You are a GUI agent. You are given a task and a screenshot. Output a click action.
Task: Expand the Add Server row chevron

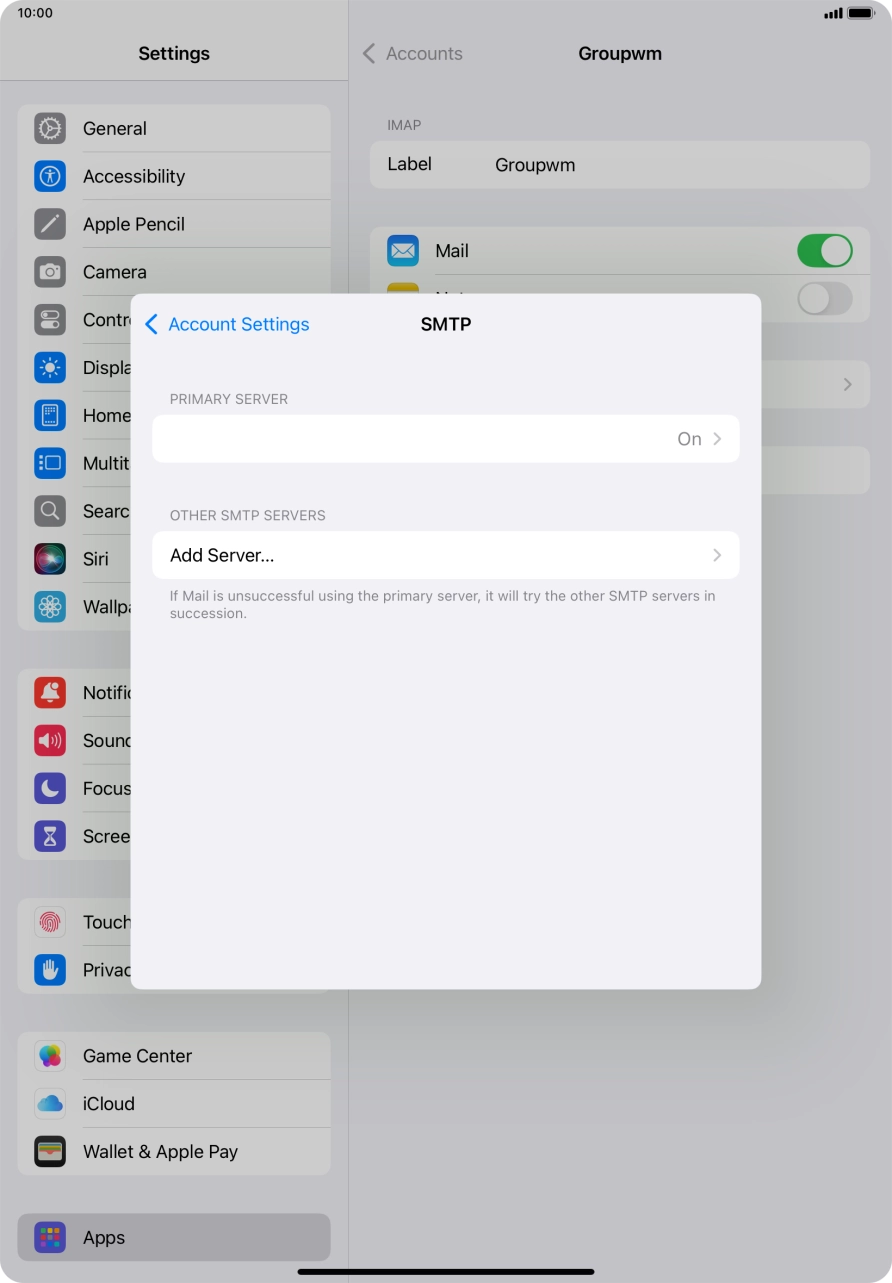(717, 555)
